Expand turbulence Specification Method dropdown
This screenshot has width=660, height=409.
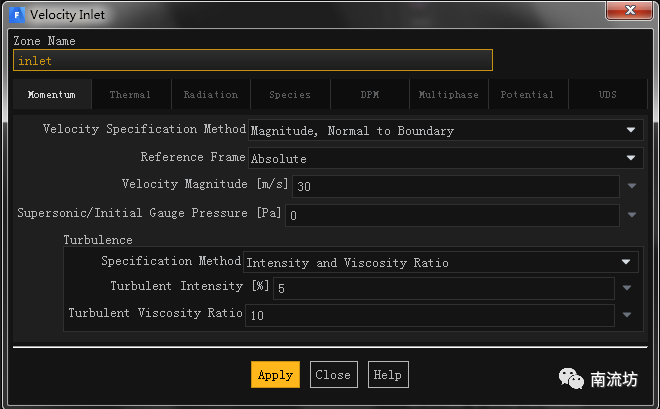441,262
